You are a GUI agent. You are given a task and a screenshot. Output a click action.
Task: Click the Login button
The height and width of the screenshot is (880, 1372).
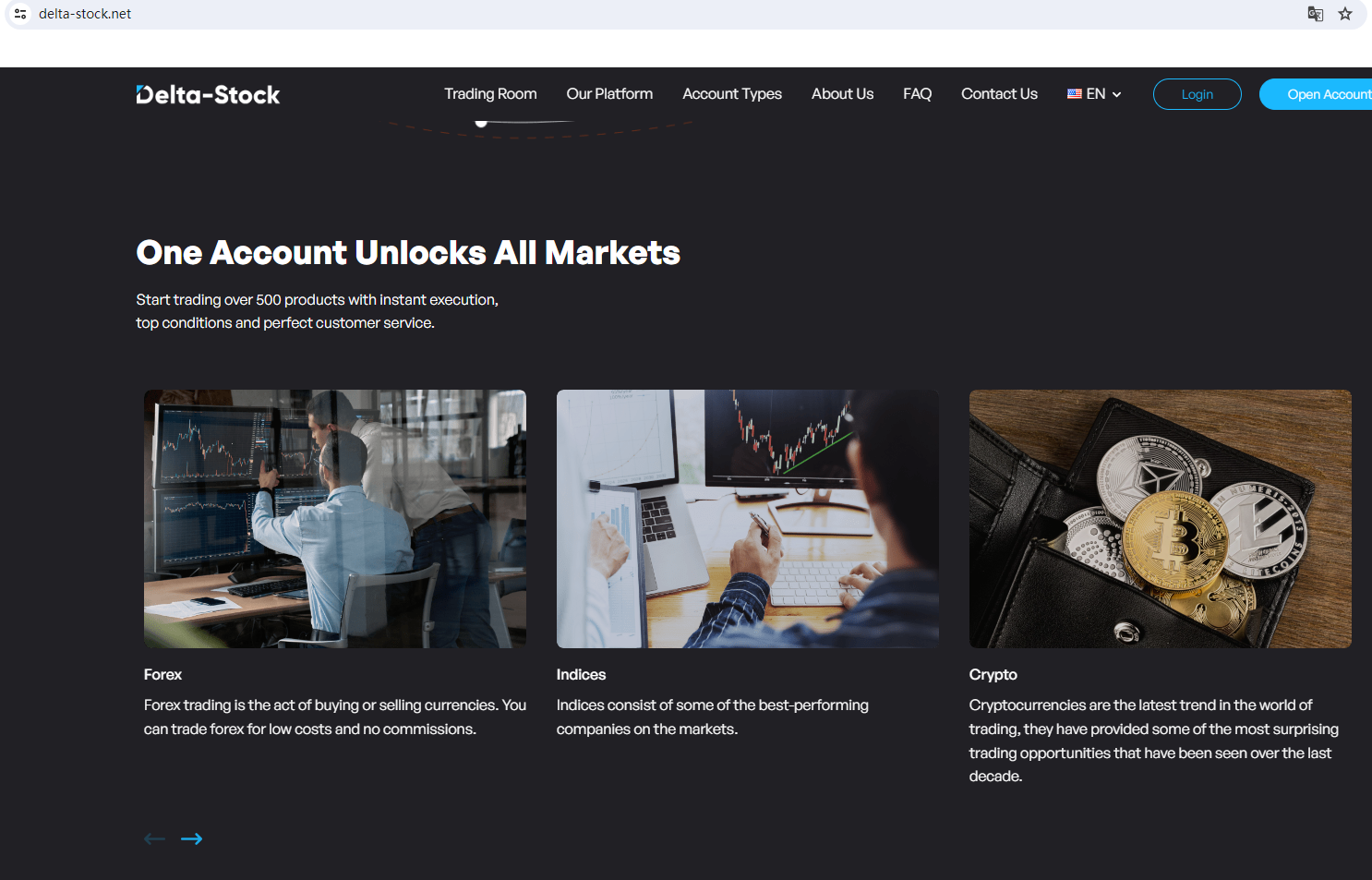coord(1197,94)
